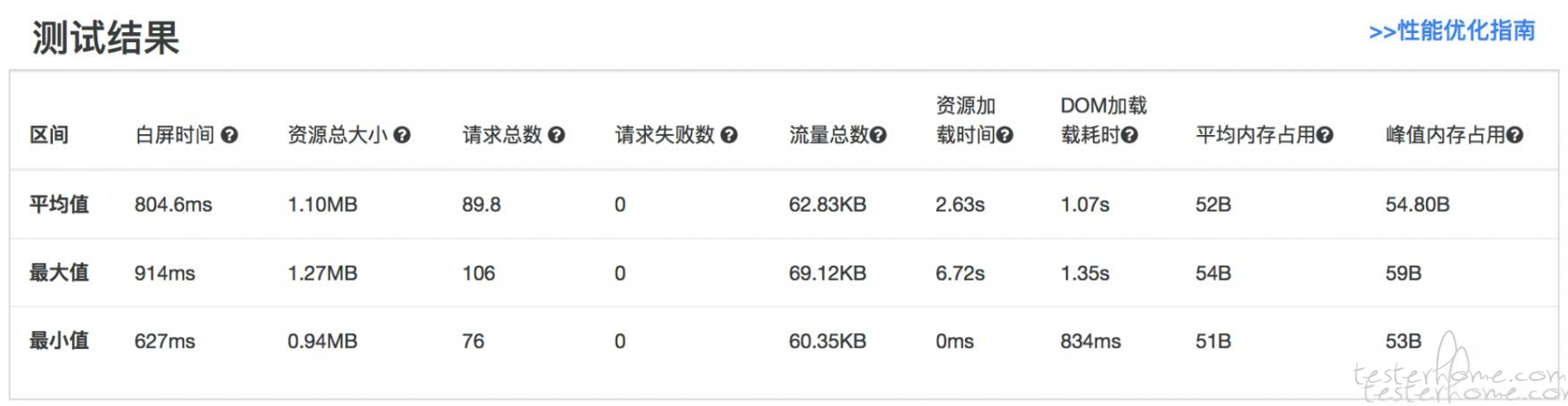The width and height of the screenshot is (1568, 406).
Task: Click the 804.6ms average white-screen value
Action: pos(173,205)
